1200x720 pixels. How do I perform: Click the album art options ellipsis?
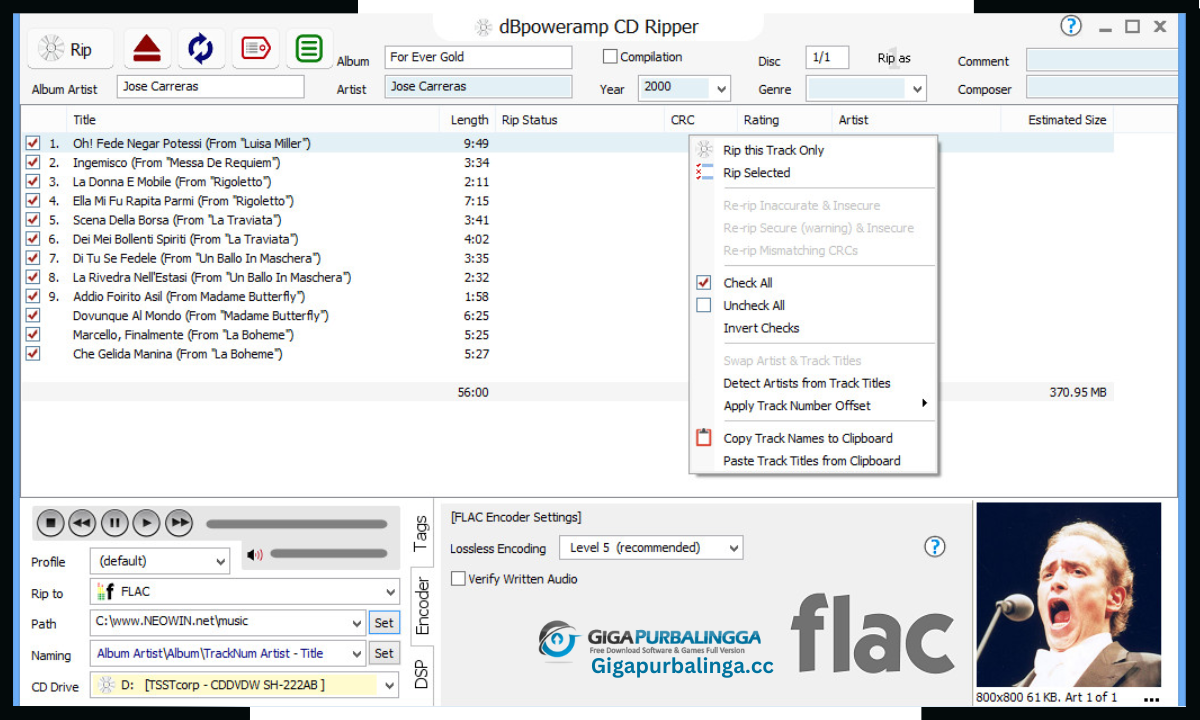click(x=1151, y=699)
